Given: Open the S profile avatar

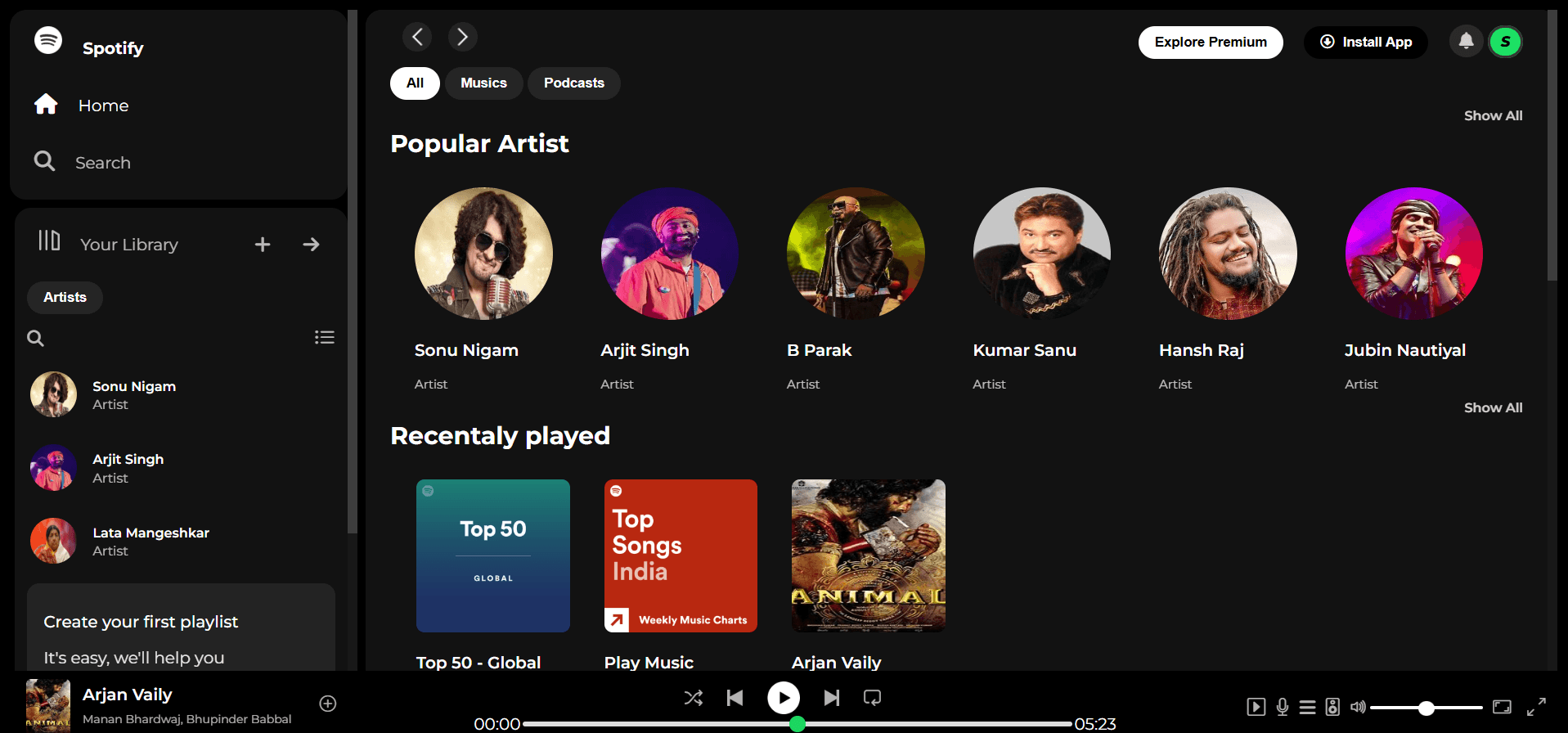Looking at the screenshot, I should [1505, 42].
